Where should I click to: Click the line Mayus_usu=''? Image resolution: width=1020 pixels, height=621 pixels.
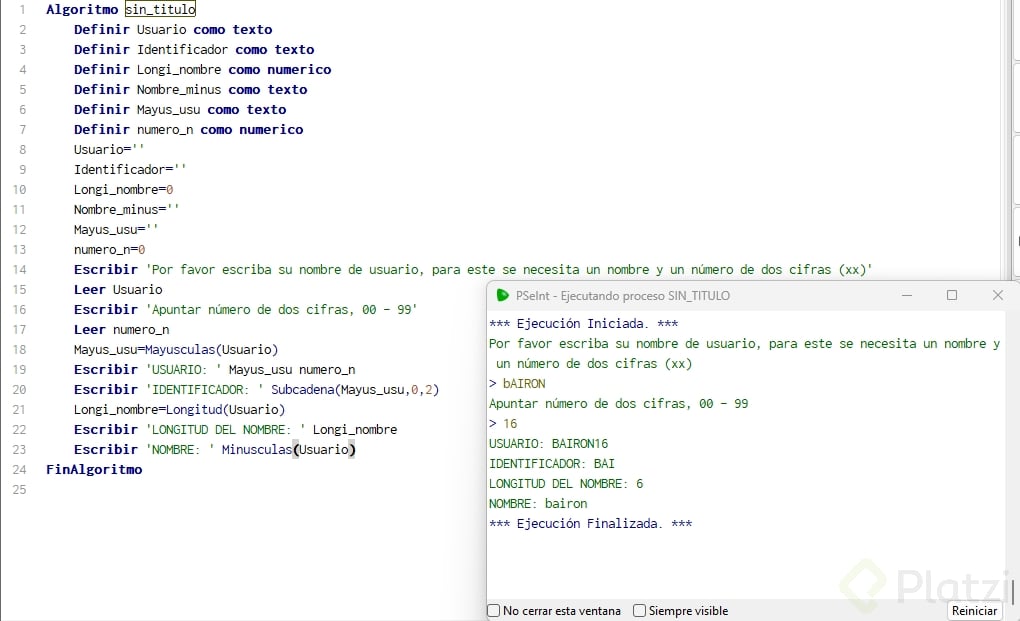116,230
